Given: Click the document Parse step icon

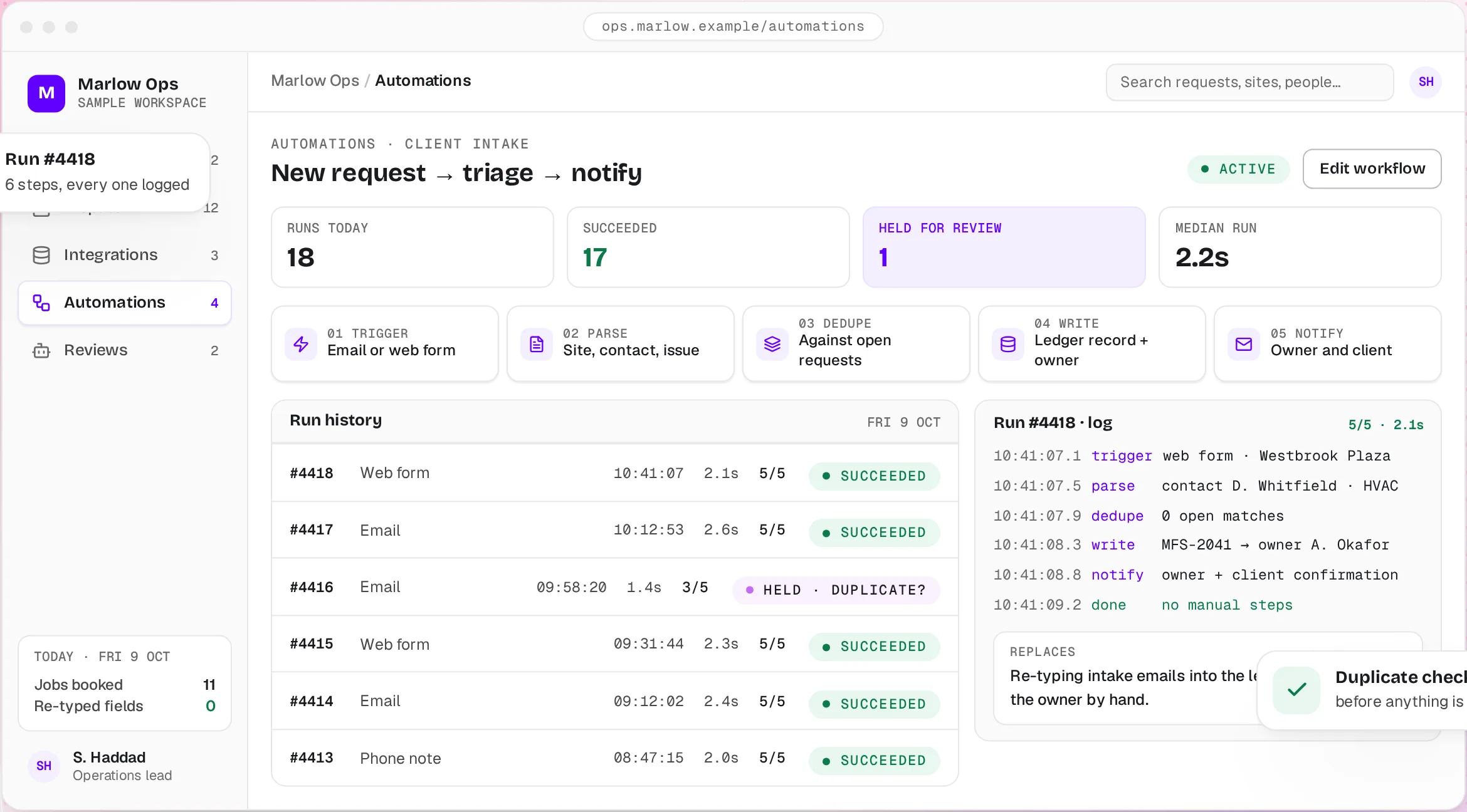Looking at the screenshot, I should (x=537, y=344).
